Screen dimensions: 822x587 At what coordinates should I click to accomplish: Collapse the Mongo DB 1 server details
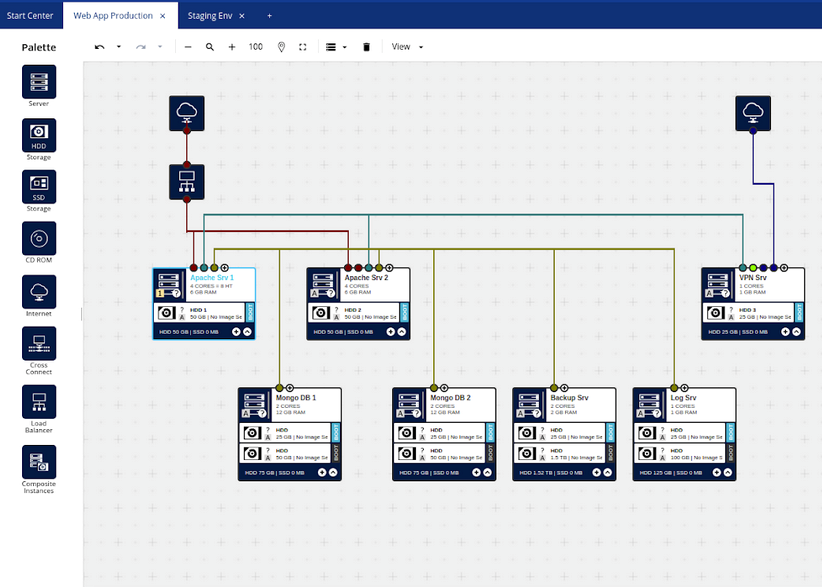click(x=333, y=472)
